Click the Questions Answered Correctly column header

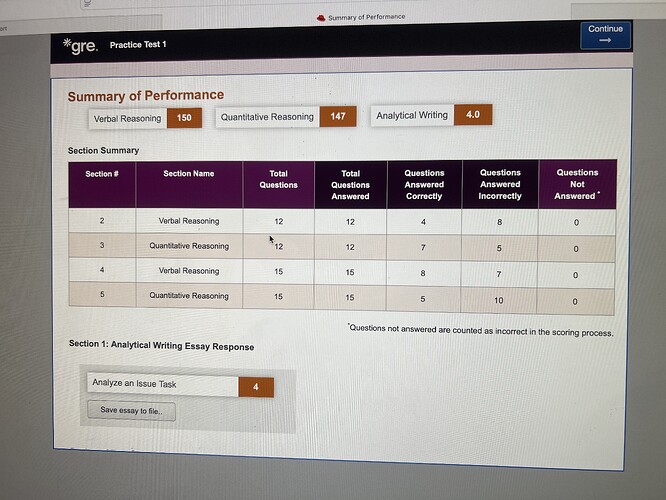[424, 184]
